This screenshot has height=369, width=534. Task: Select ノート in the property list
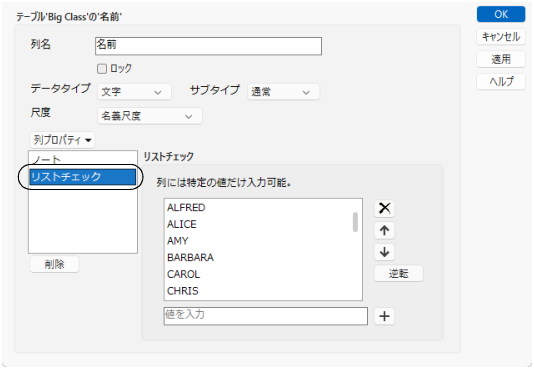[83, 159]
